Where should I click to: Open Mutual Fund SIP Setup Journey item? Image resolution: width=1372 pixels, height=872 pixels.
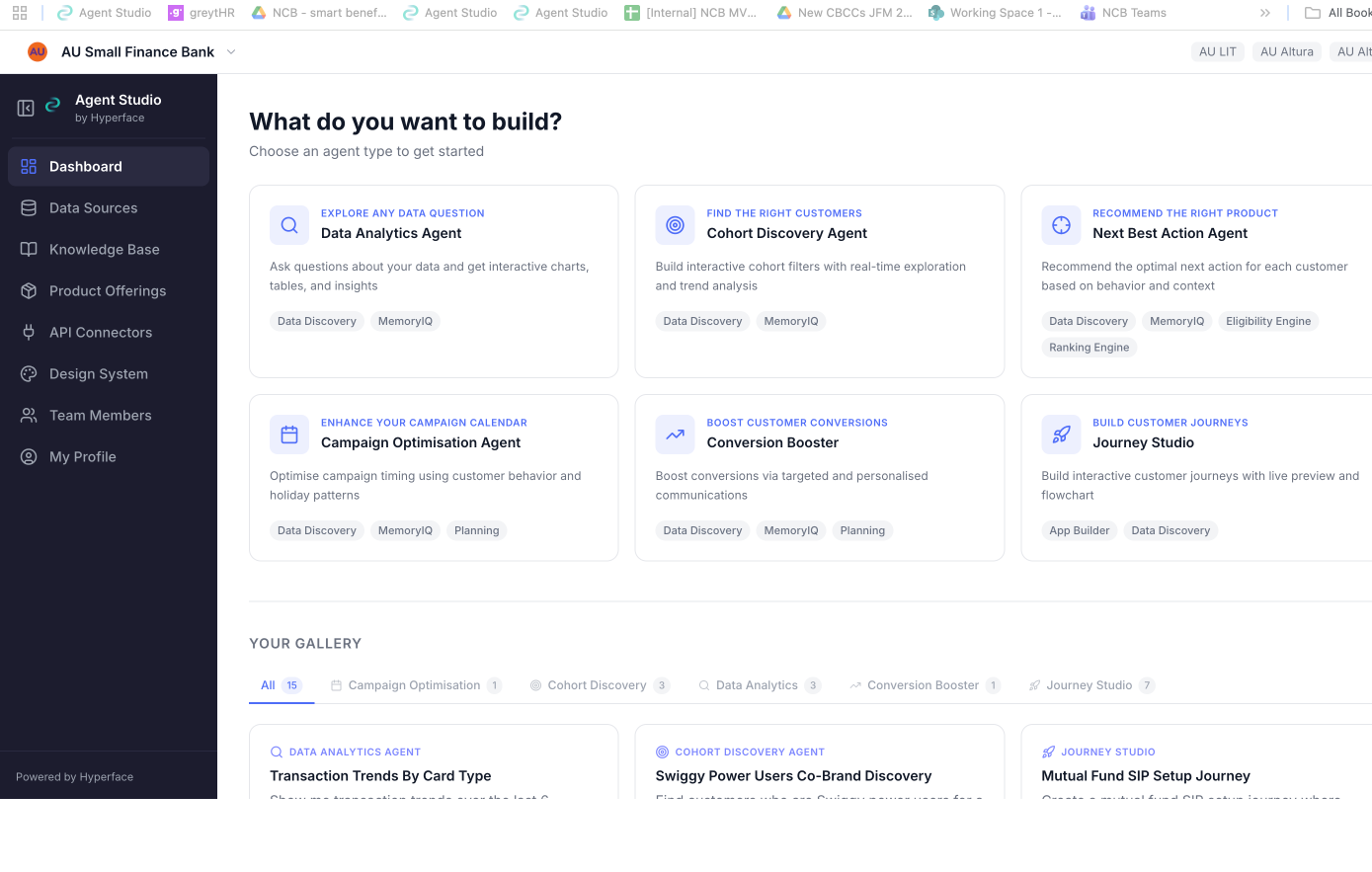click(x=1196, y=761)
